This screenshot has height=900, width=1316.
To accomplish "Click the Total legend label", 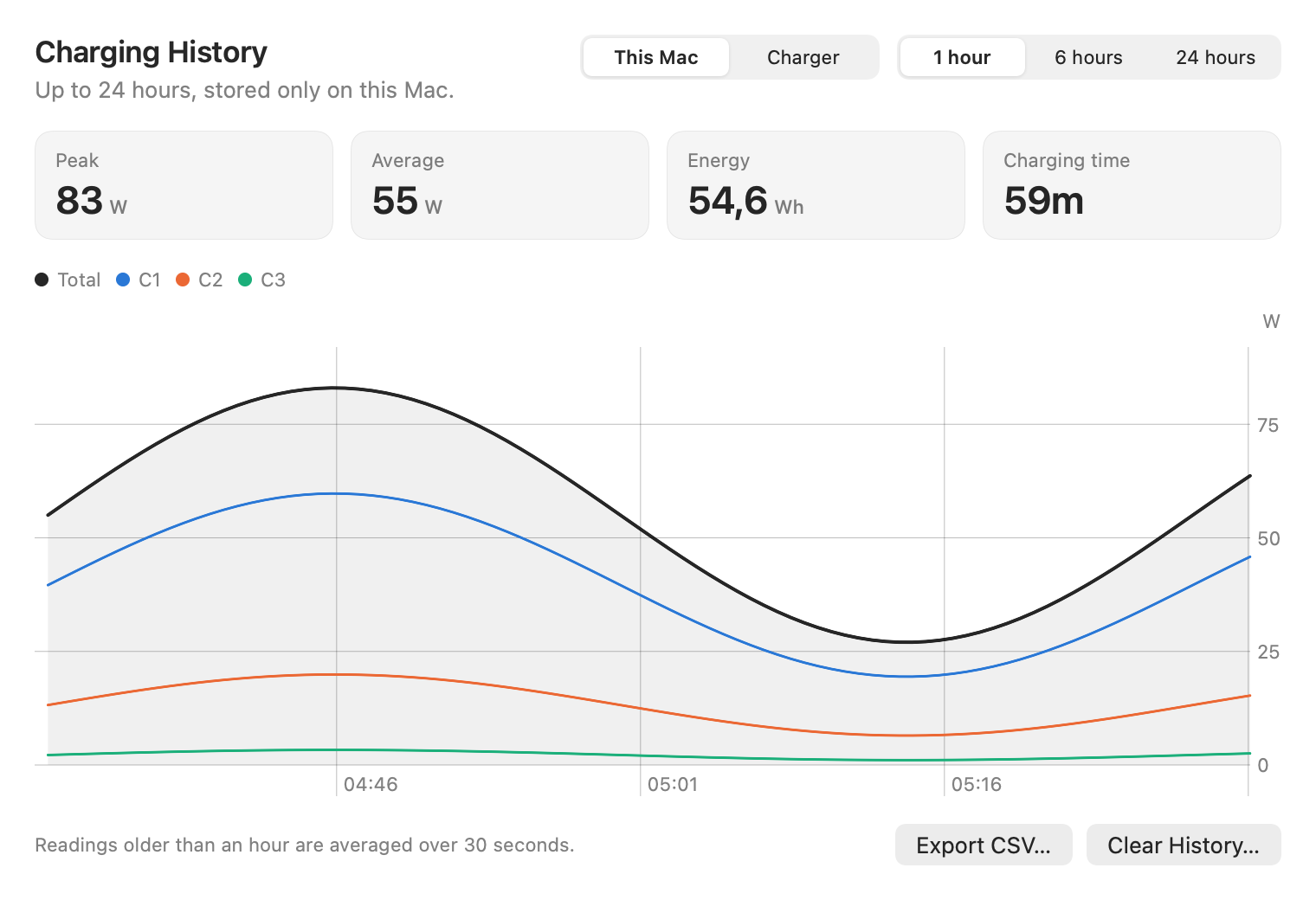I will tap(79, 280).
